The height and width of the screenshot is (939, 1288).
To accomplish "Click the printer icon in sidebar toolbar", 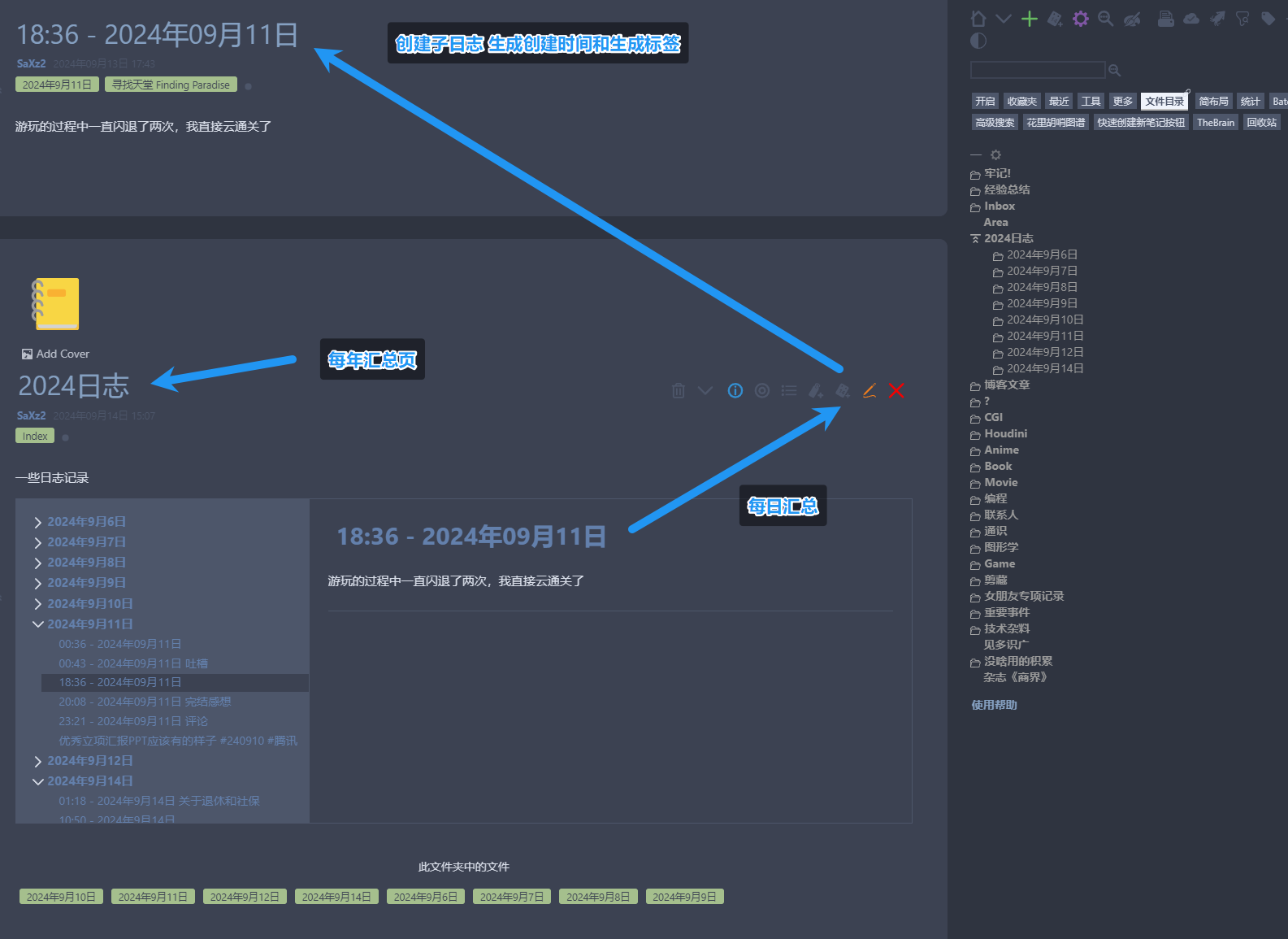I will [x=1165, y=19].
